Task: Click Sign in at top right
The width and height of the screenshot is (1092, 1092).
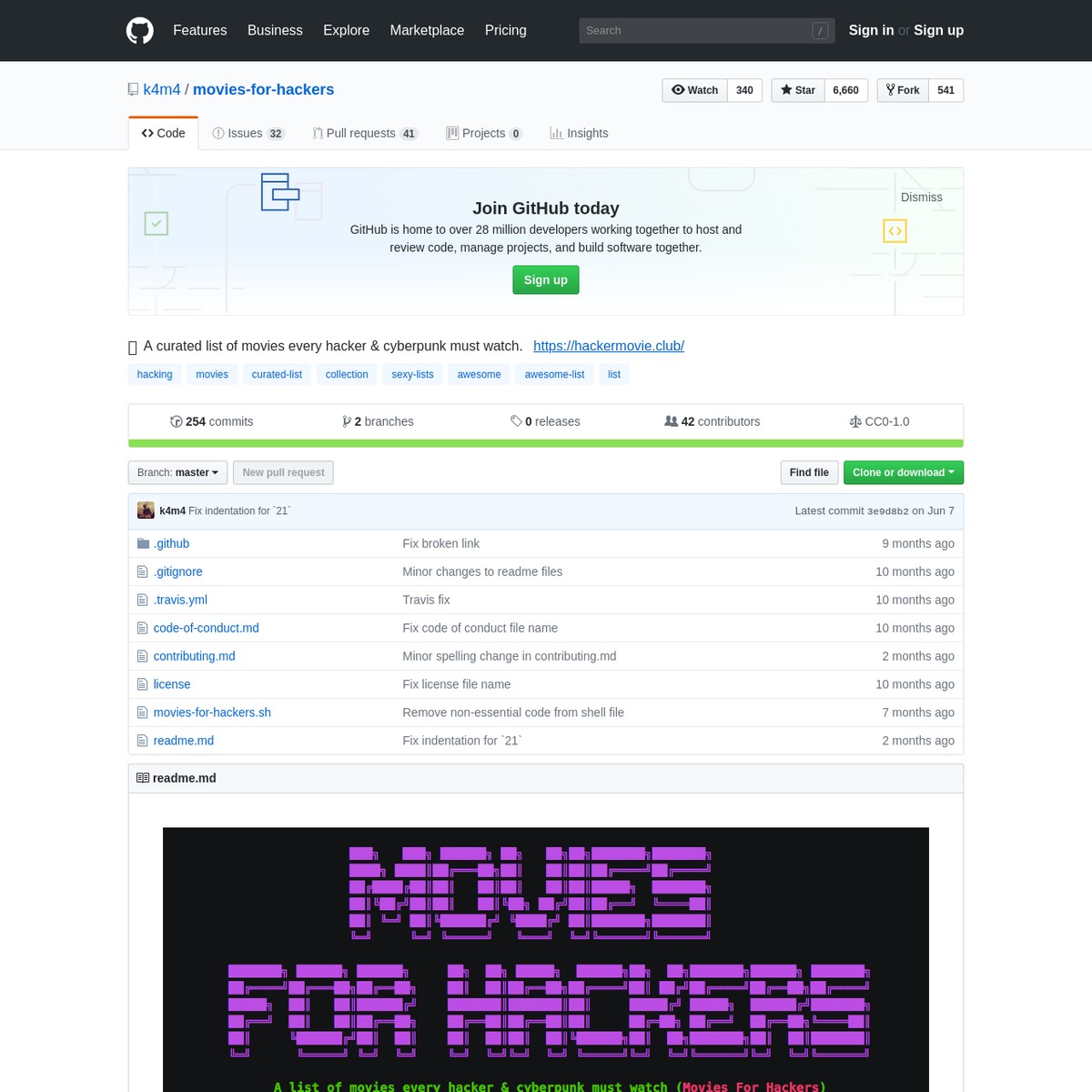Action: tap(871, 30)
